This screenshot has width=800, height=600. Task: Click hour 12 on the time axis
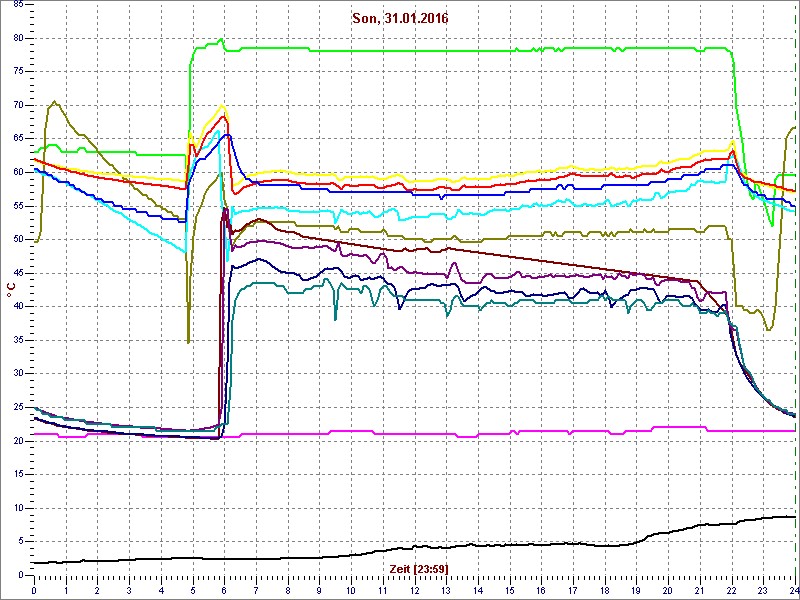point(415,589)
